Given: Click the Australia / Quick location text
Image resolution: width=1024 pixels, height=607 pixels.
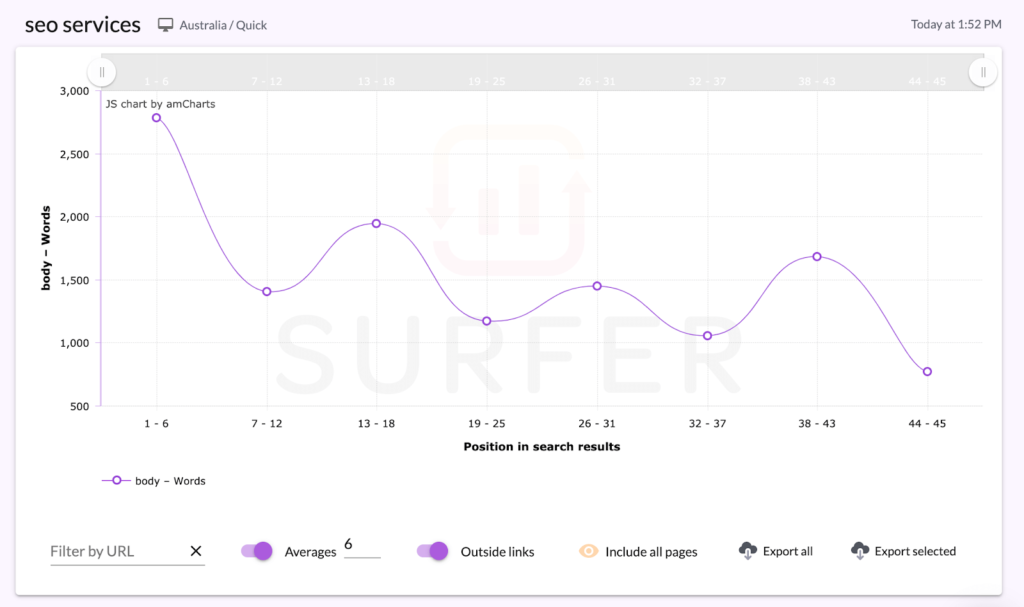Looking at the screenshot, I should point(223,25).
